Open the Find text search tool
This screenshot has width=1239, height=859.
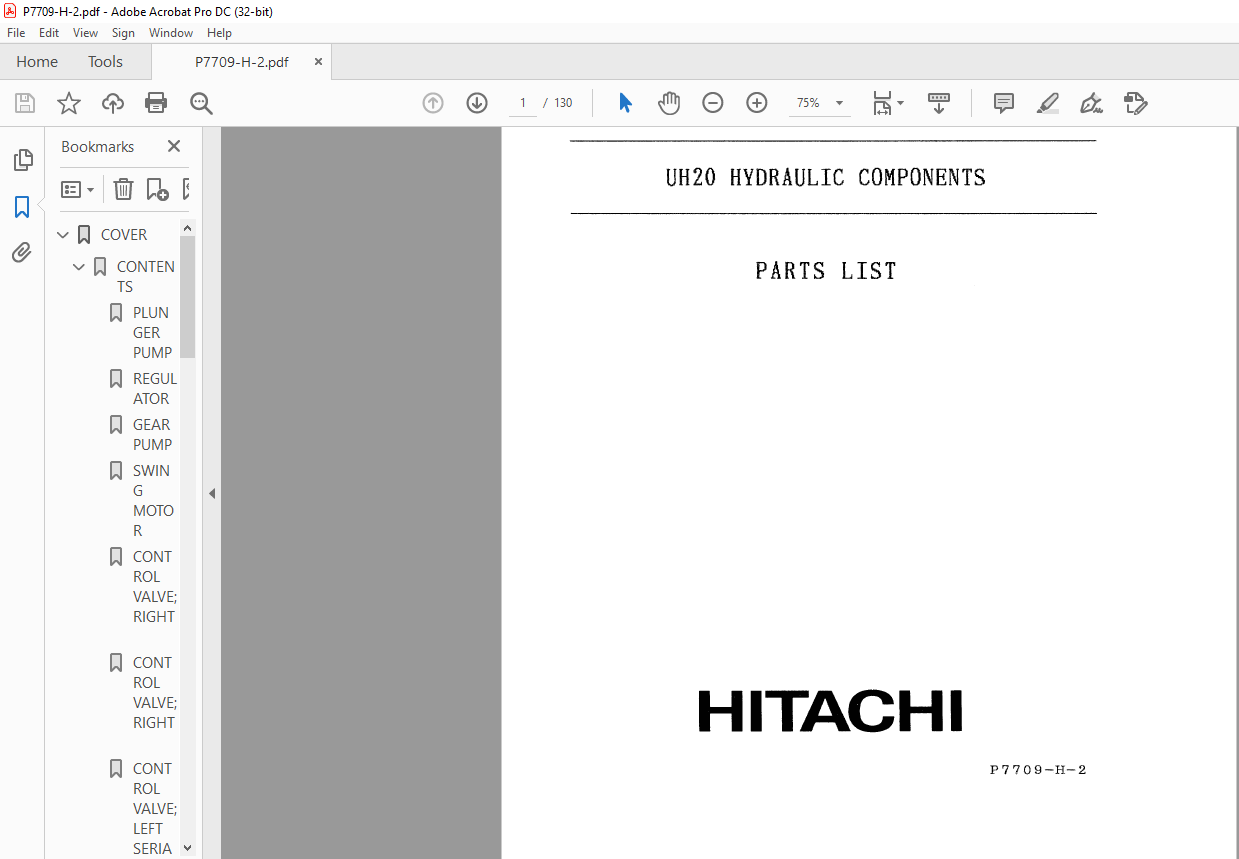[201, 103]
